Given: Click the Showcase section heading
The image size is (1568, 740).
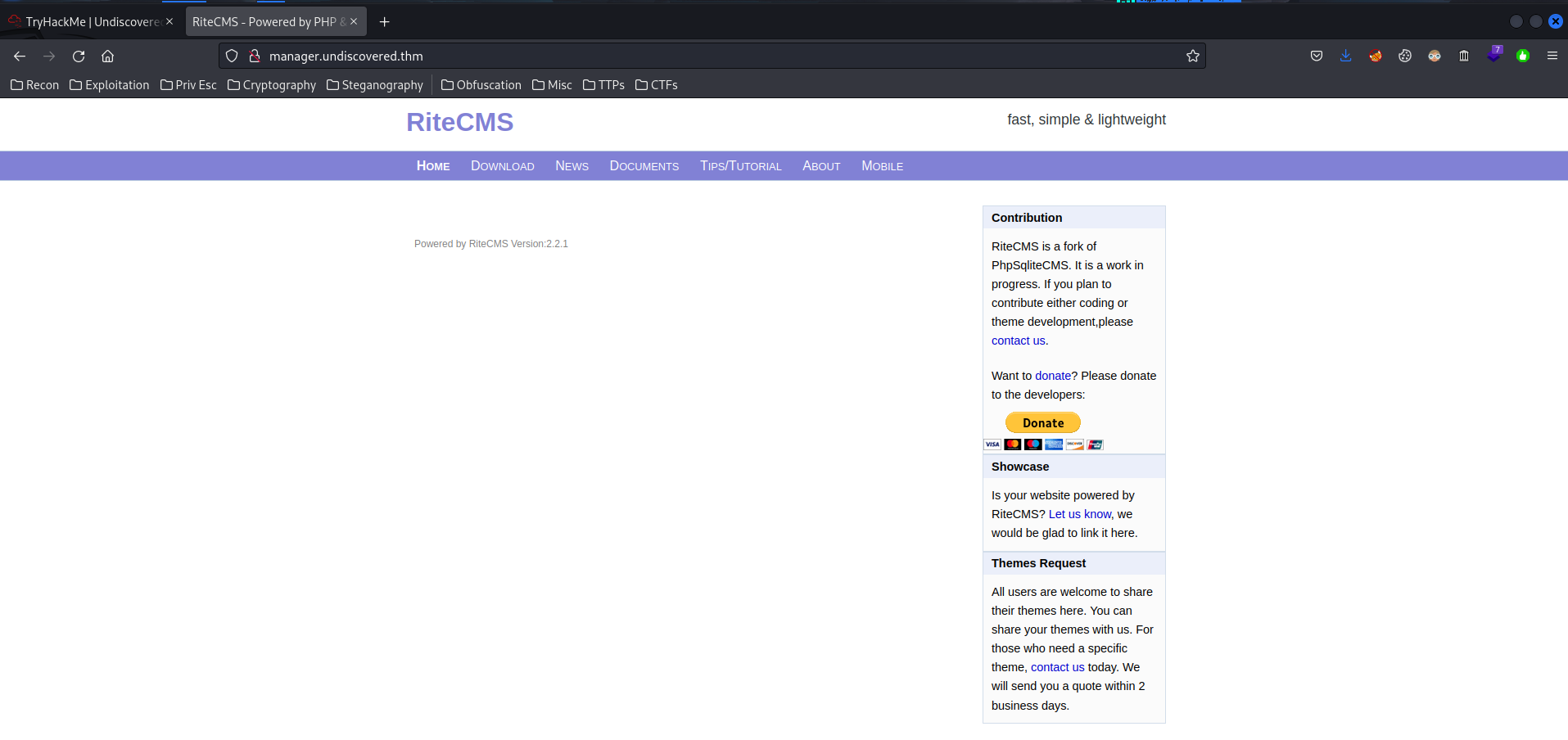Looking at the screenshot, I should click(1020, 467).
